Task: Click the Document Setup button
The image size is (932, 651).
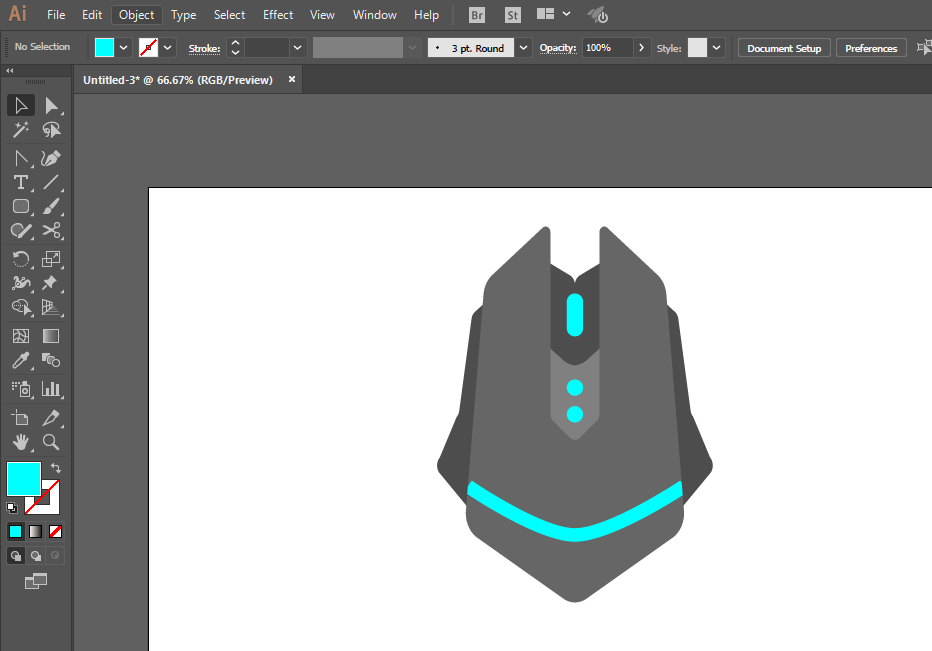Action: 784,48
